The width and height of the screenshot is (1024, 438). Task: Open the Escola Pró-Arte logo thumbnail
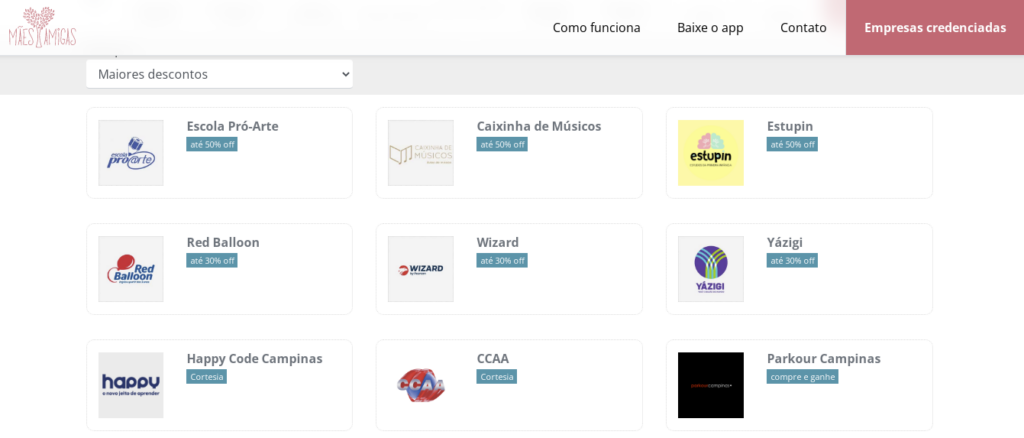click(x=131, y=153)
